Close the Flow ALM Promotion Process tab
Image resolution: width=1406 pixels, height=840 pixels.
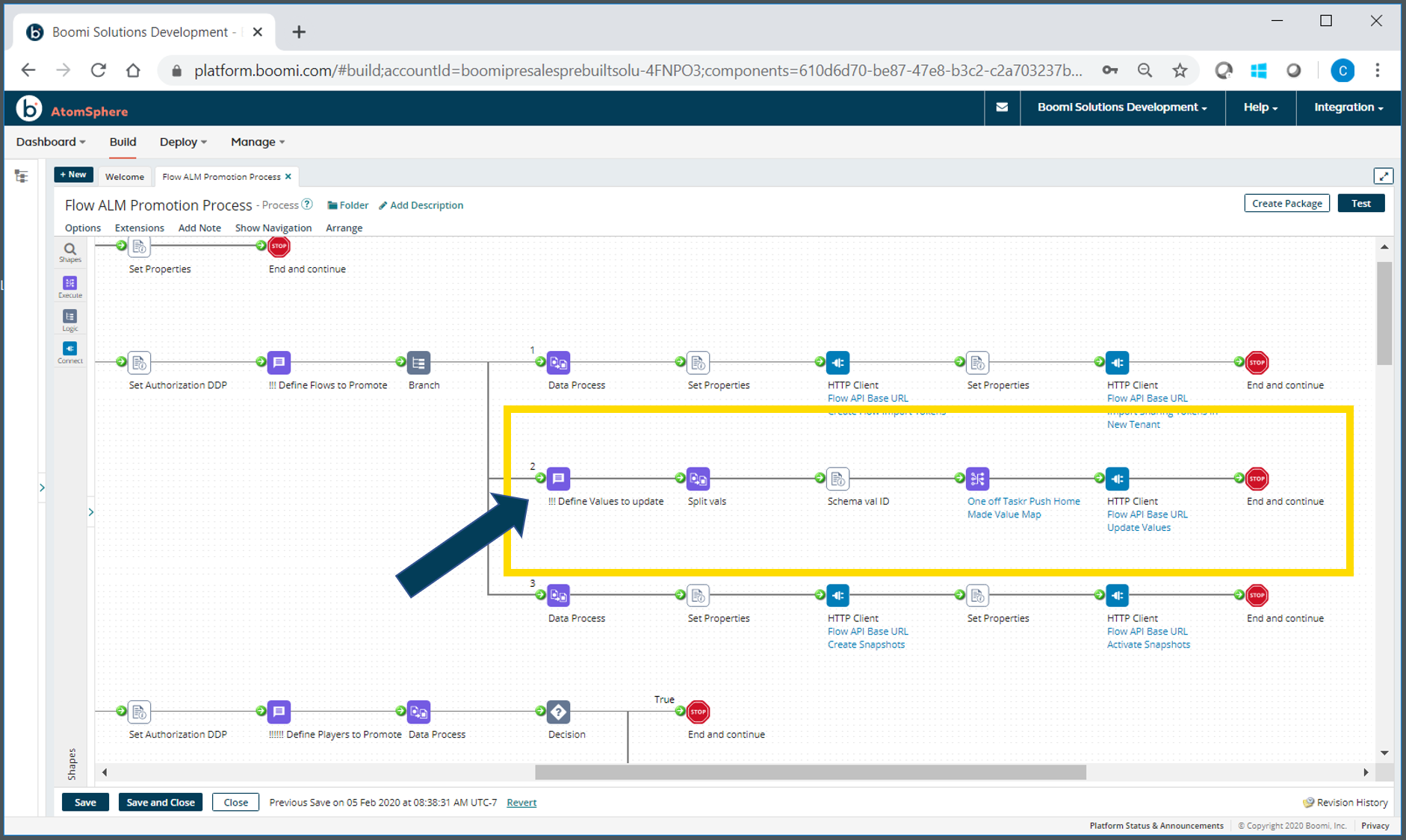point(288,177)
